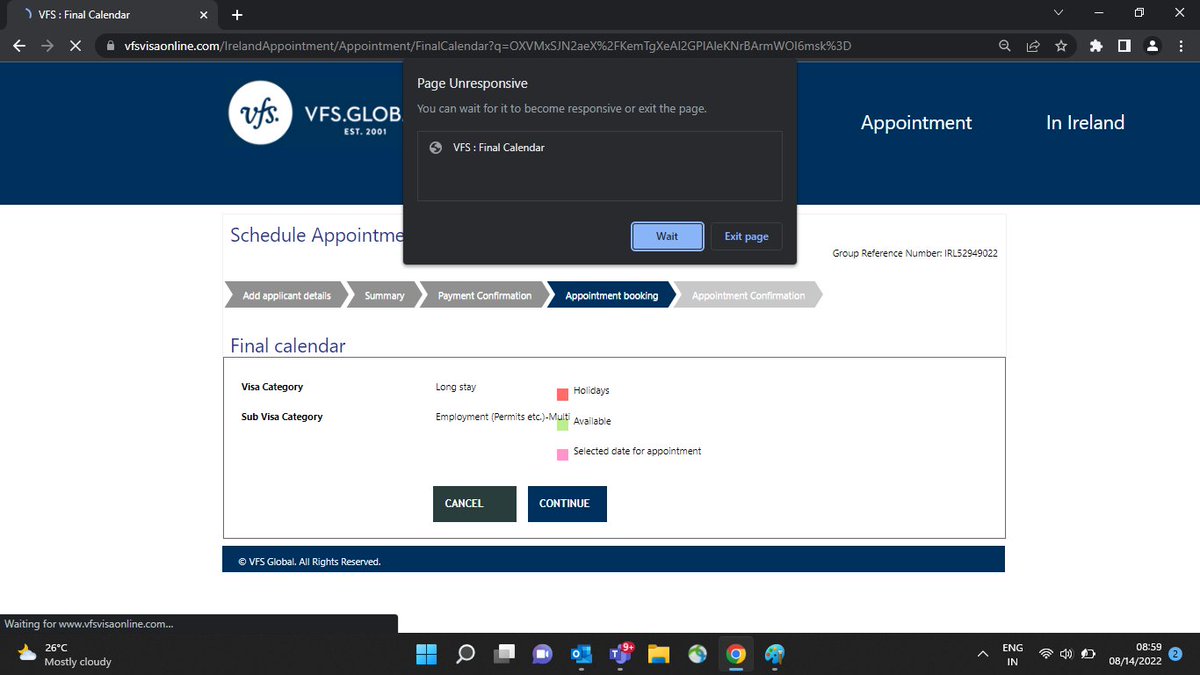Click the CONTINUE button
The height and width of the screenshot is (675, 1200).
pos(567,504)
